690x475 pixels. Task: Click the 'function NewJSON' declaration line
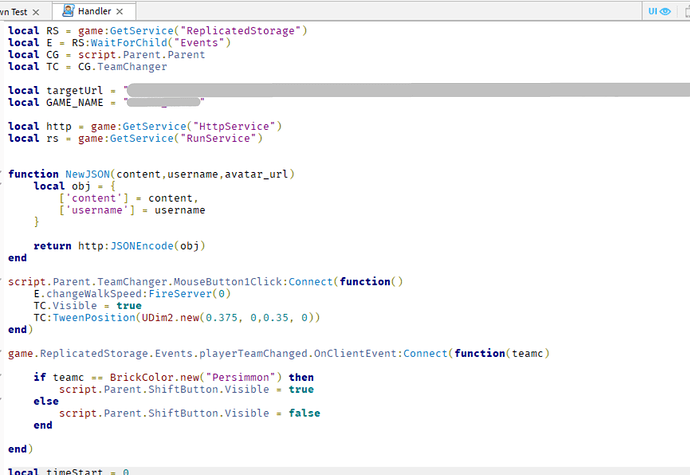tap(151, 174)
